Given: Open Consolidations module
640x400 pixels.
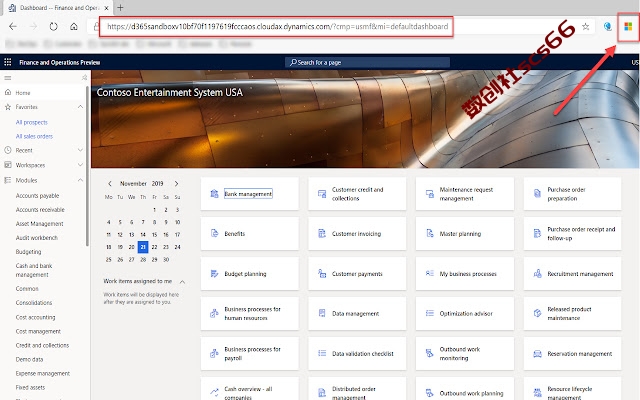Looking at the screenshot, I should [33, 303].
